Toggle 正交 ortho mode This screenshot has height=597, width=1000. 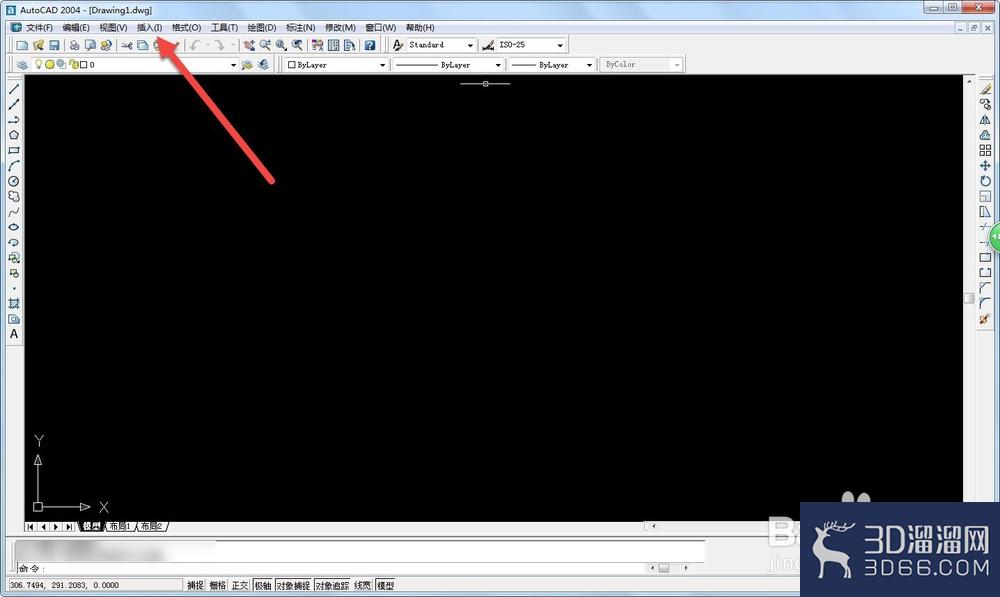pyautogui.click(x=240, y=585)
